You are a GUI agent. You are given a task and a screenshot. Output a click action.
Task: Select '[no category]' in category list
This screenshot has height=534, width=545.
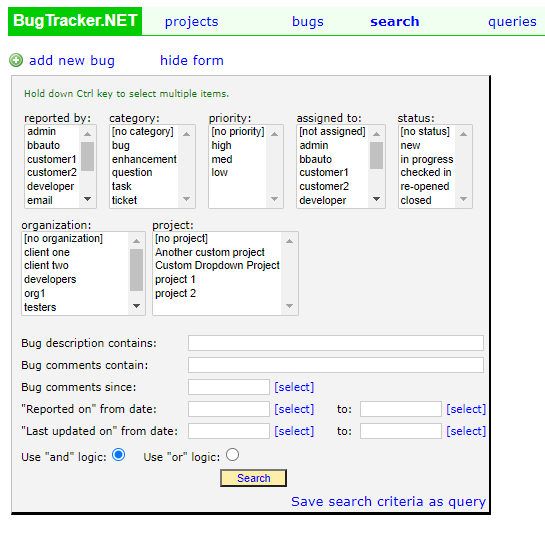tap(144, 131)
